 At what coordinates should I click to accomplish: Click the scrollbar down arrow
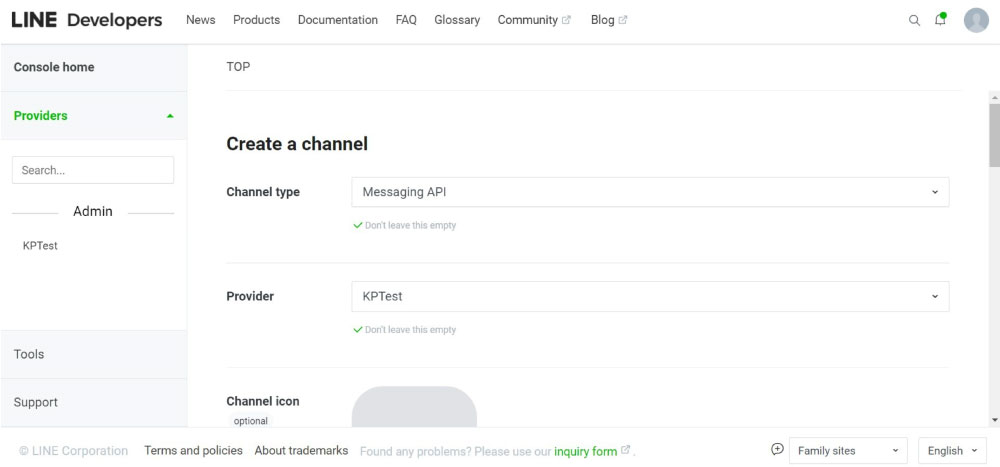click(994, 420)
